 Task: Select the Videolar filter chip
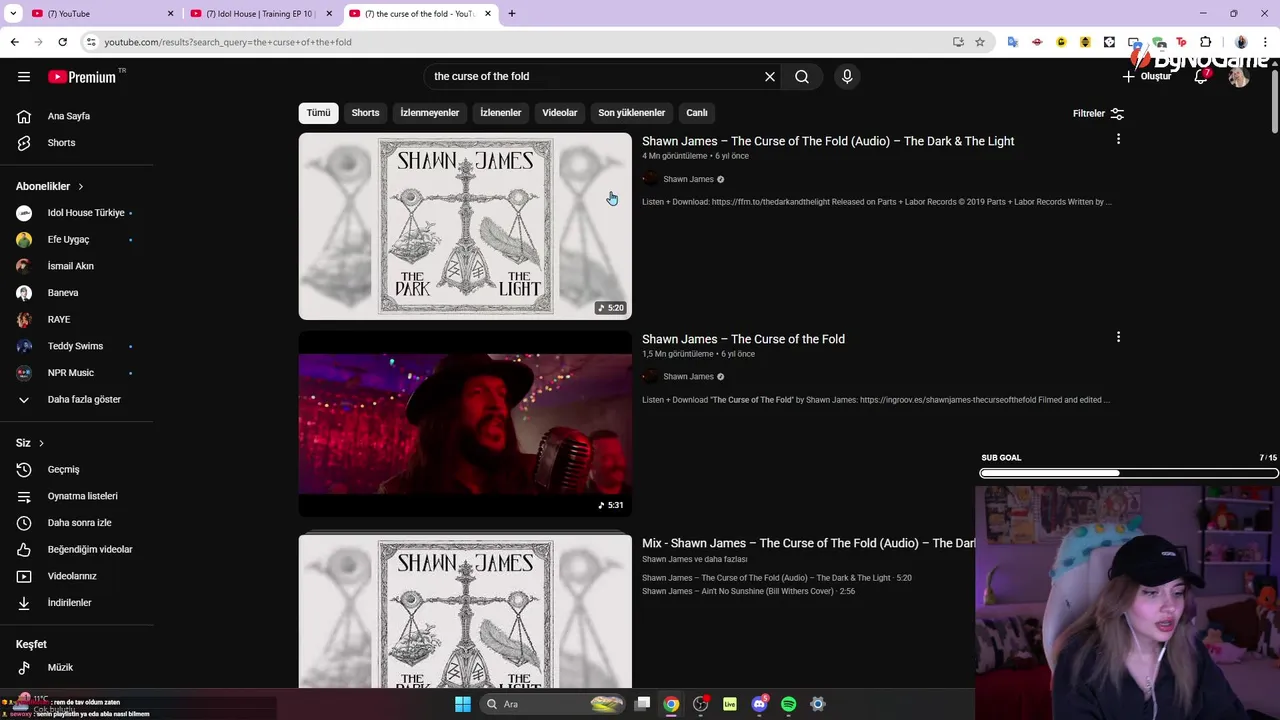pos(560,113)
